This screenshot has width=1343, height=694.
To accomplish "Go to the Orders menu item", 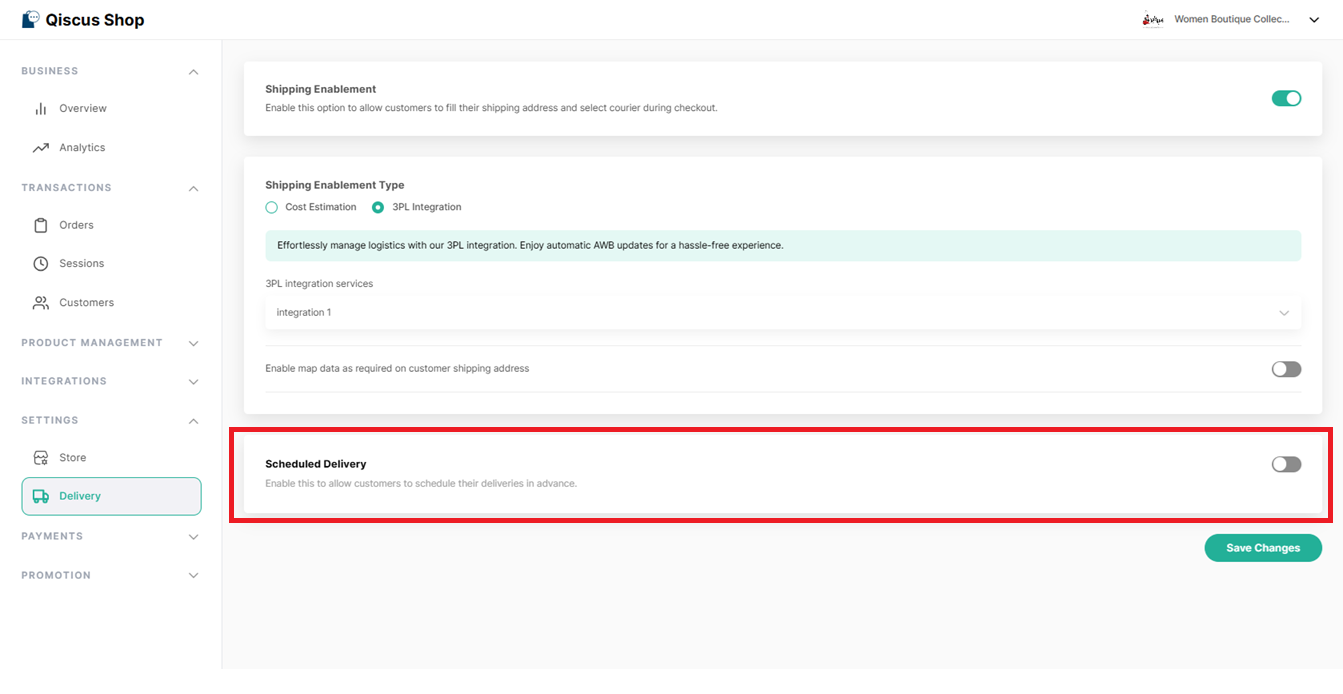I will [x=76, y=225].
